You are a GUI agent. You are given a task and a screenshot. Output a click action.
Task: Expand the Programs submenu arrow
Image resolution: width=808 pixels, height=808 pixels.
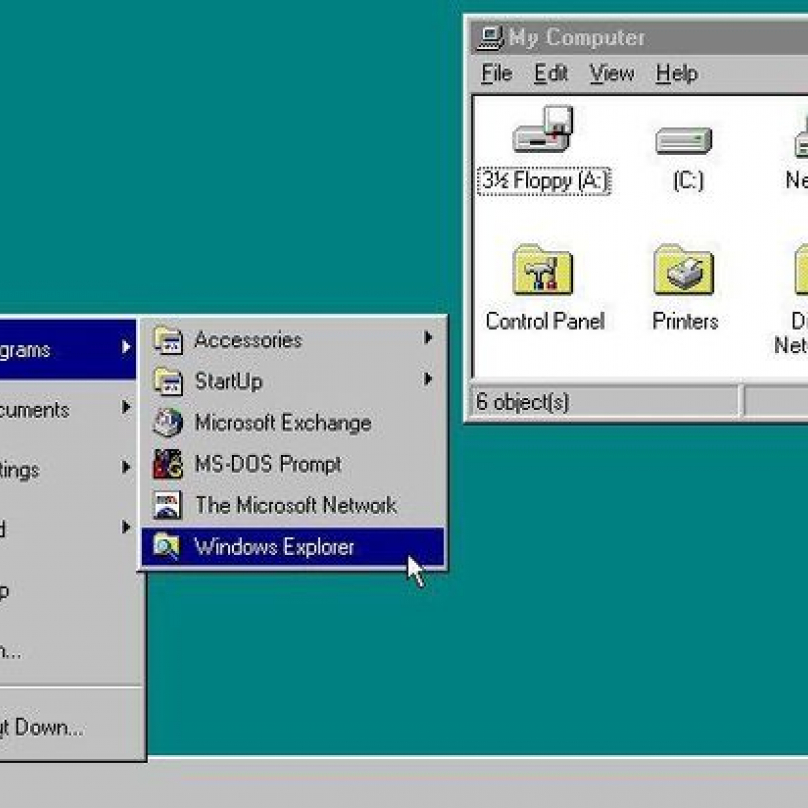[x=126, y=347]
